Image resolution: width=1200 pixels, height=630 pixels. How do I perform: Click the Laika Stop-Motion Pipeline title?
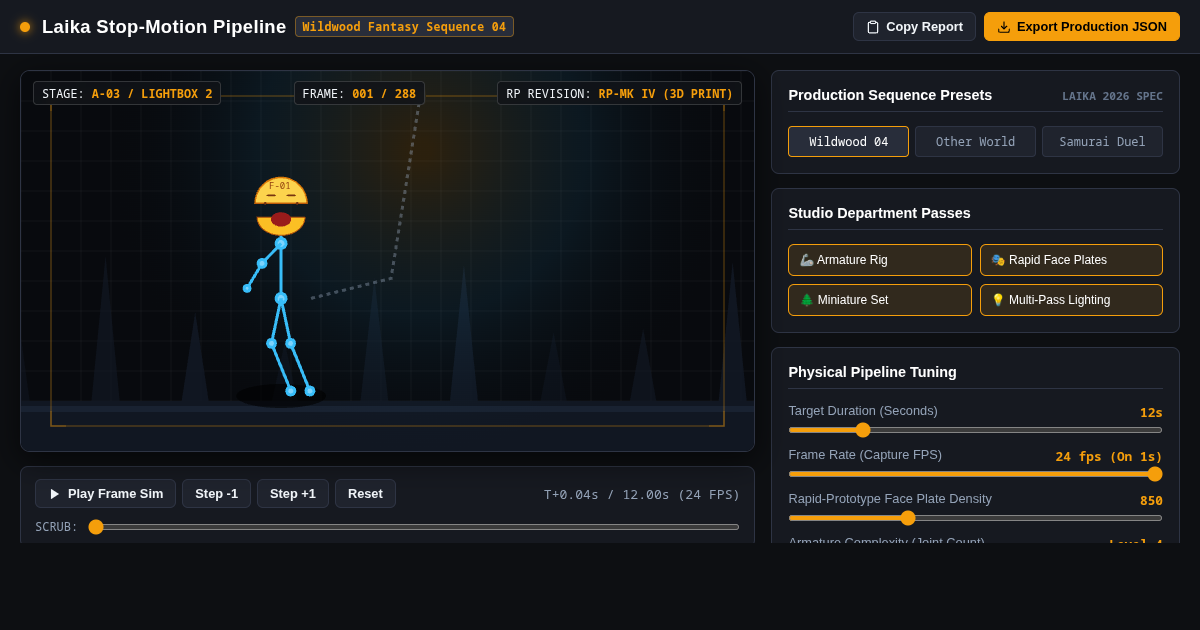(x=164, y=27)
